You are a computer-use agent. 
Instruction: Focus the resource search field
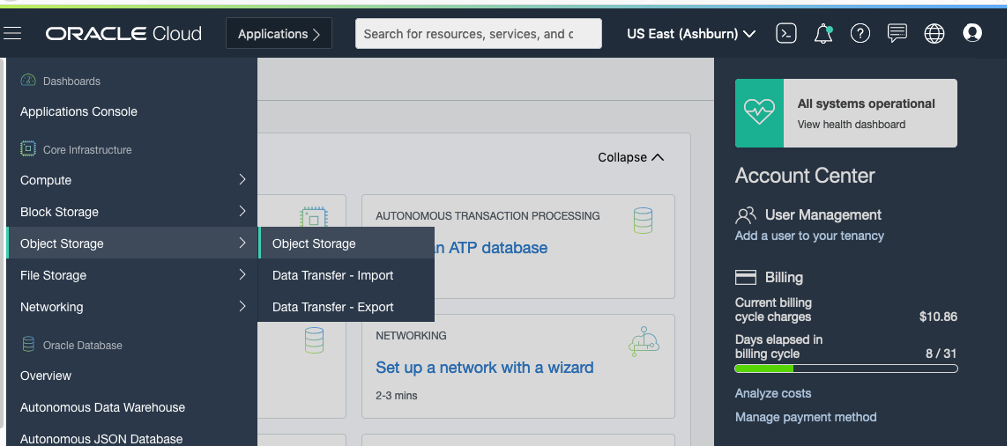click(478, 34)
